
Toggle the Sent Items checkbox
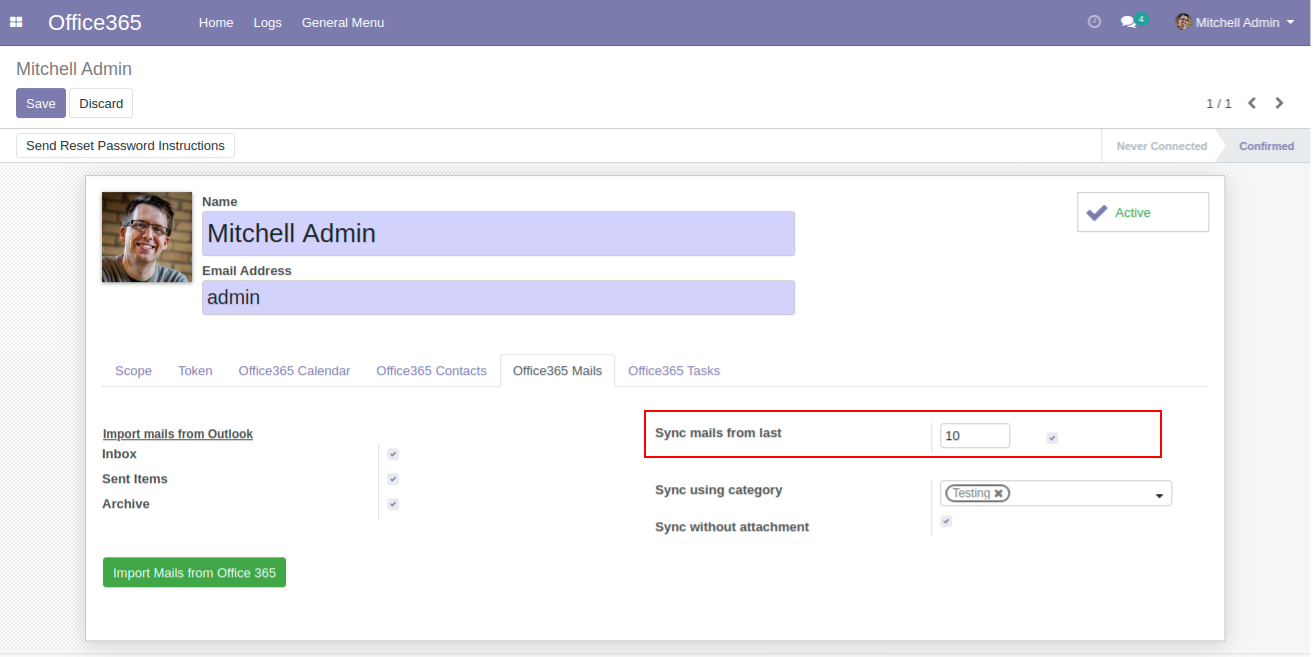point(393,479)
